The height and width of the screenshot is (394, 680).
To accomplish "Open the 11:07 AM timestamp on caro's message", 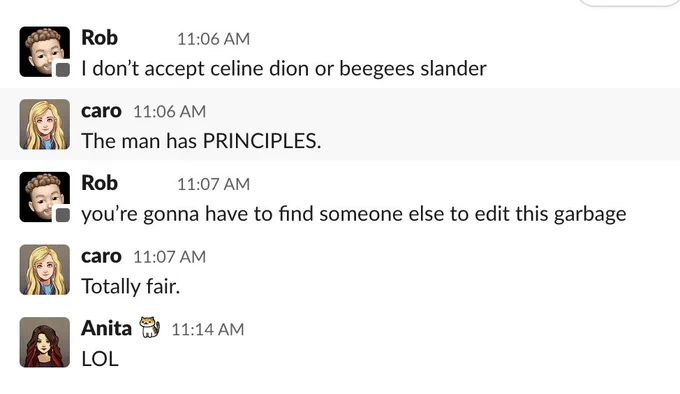I will [170, 257].
